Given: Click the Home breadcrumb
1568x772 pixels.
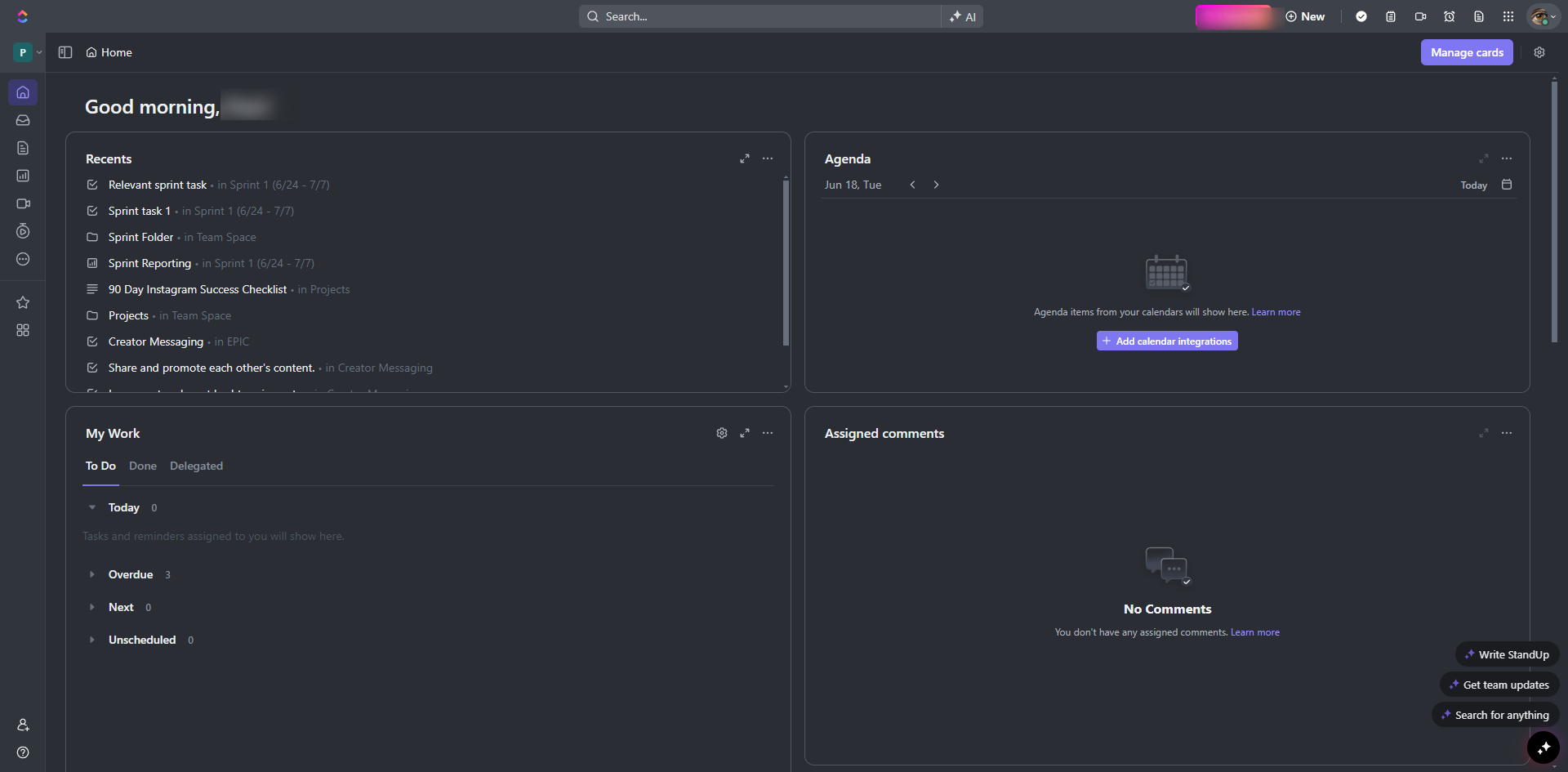Looking at the screenshot, I should (109, 52).
